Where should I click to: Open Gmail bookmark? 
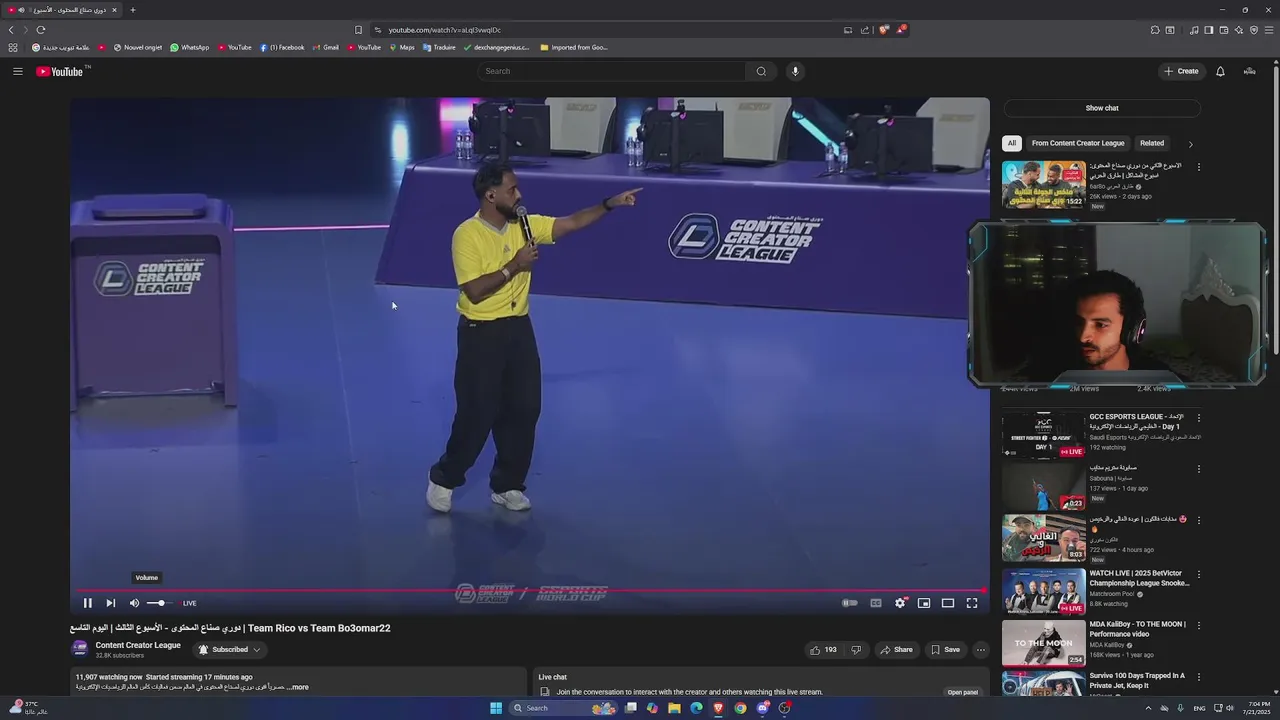click(325, 47)
